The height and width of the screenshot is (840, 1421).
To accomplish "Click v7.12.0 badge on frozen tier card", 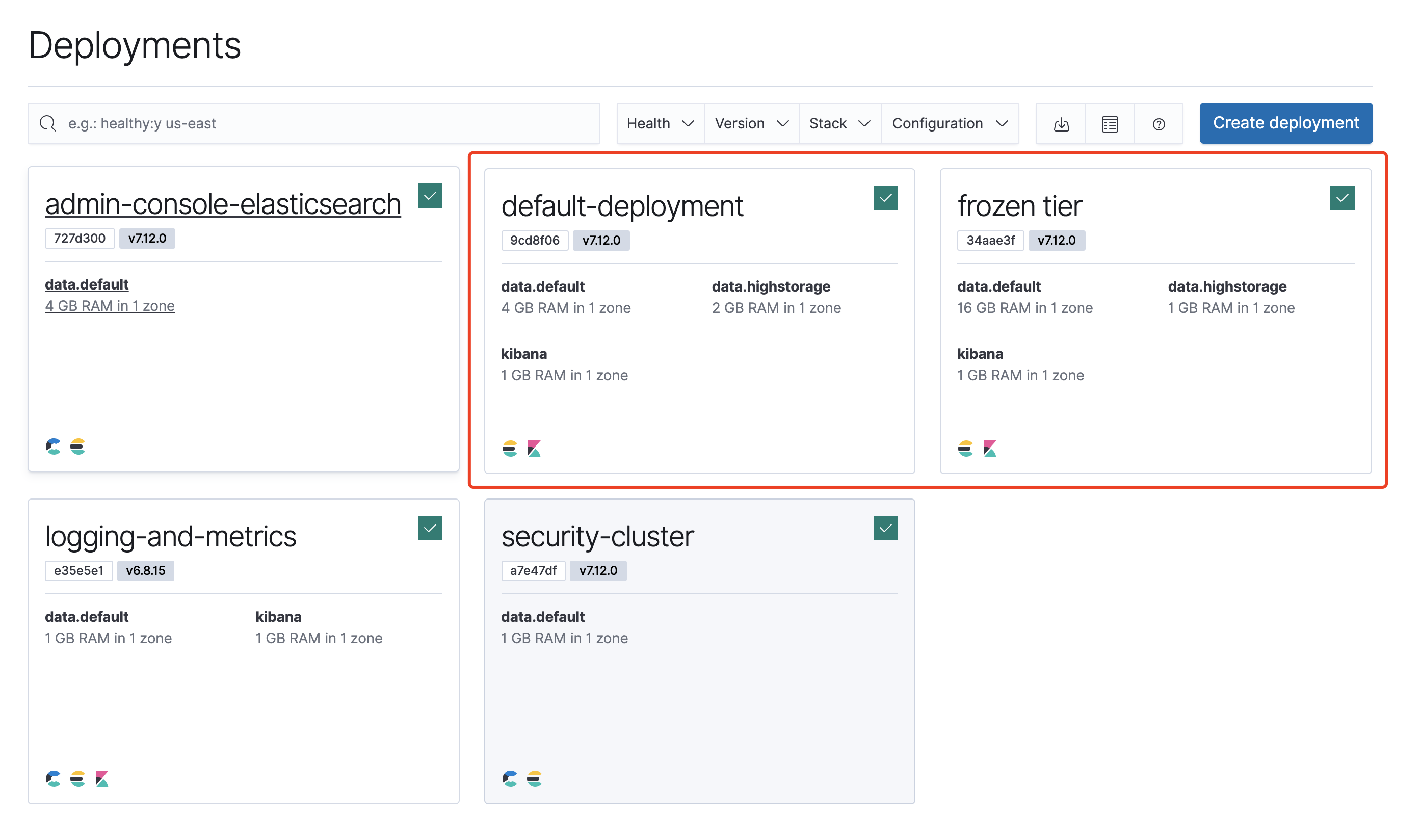I will 1057,240.
